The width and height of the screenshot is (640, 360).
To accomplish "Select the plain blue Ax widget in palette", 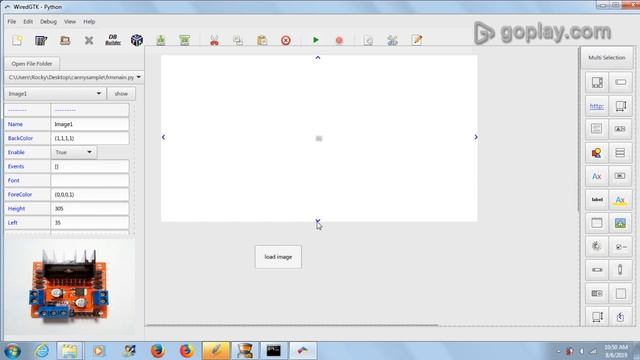I will pos(597,176).
